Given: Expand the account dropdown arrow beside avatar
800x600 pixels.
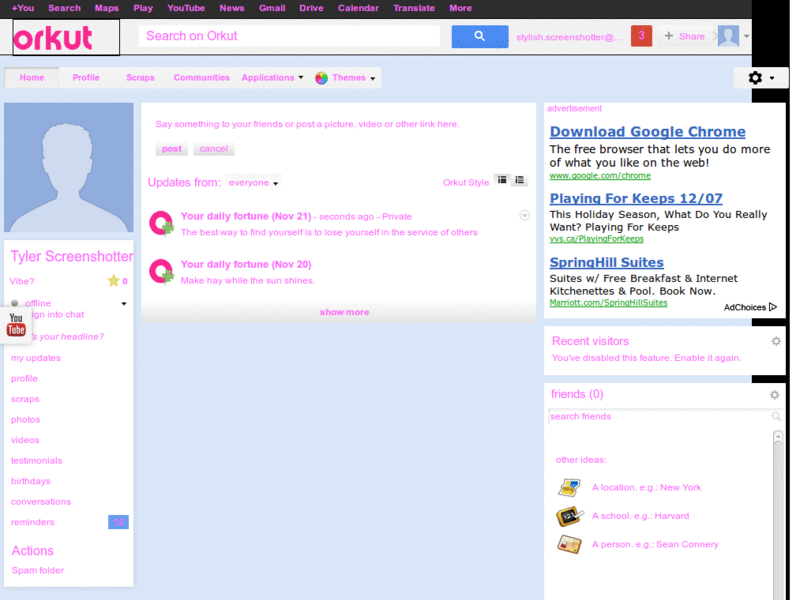Looking at the screenshot, I should (x=746, y=36).
